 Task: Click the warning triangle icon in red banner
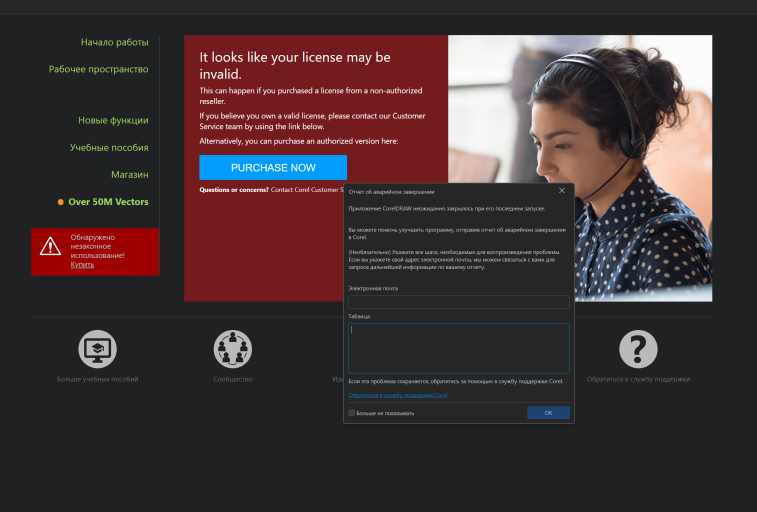tap(50, 246)
